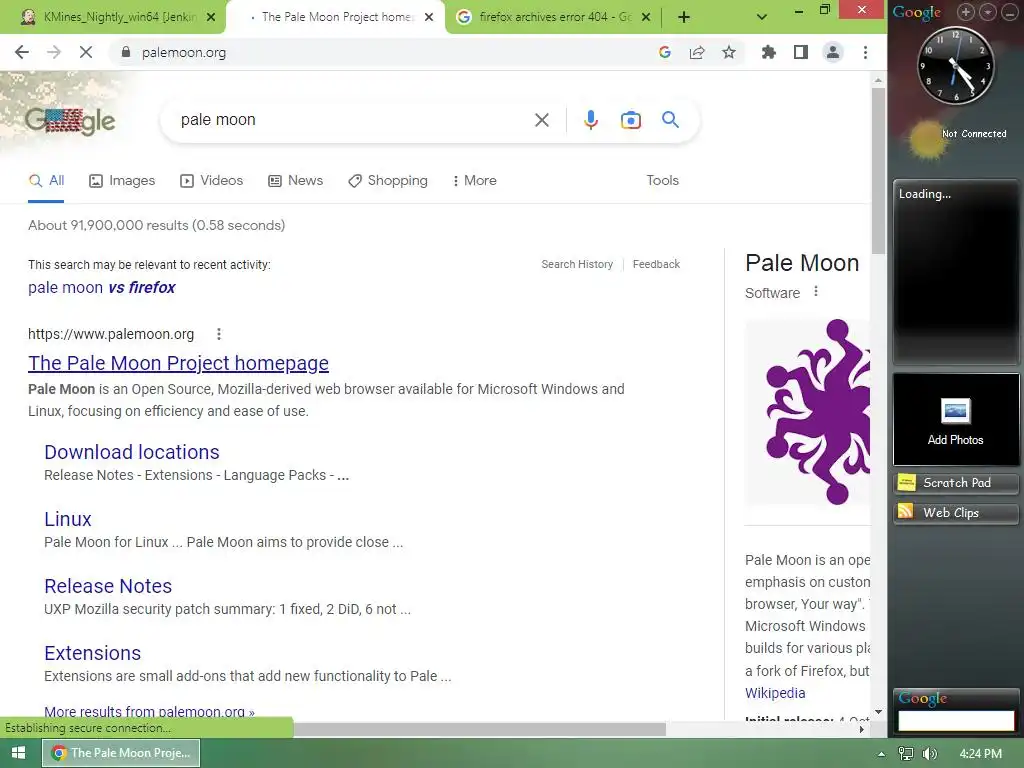
Task: Go back to the previous page
Action: 22,52
